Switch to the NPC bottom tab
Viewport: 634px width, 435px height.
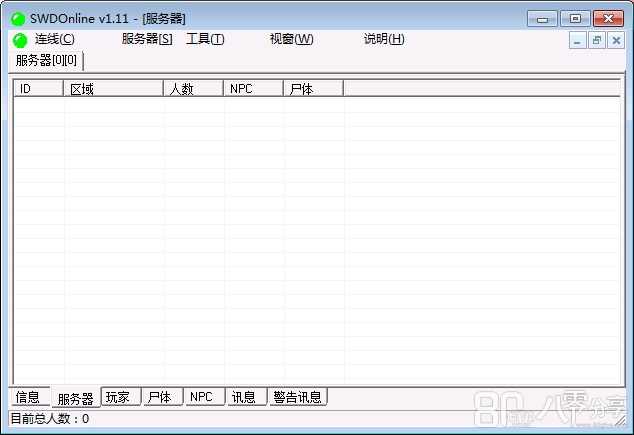pos(205,397)
